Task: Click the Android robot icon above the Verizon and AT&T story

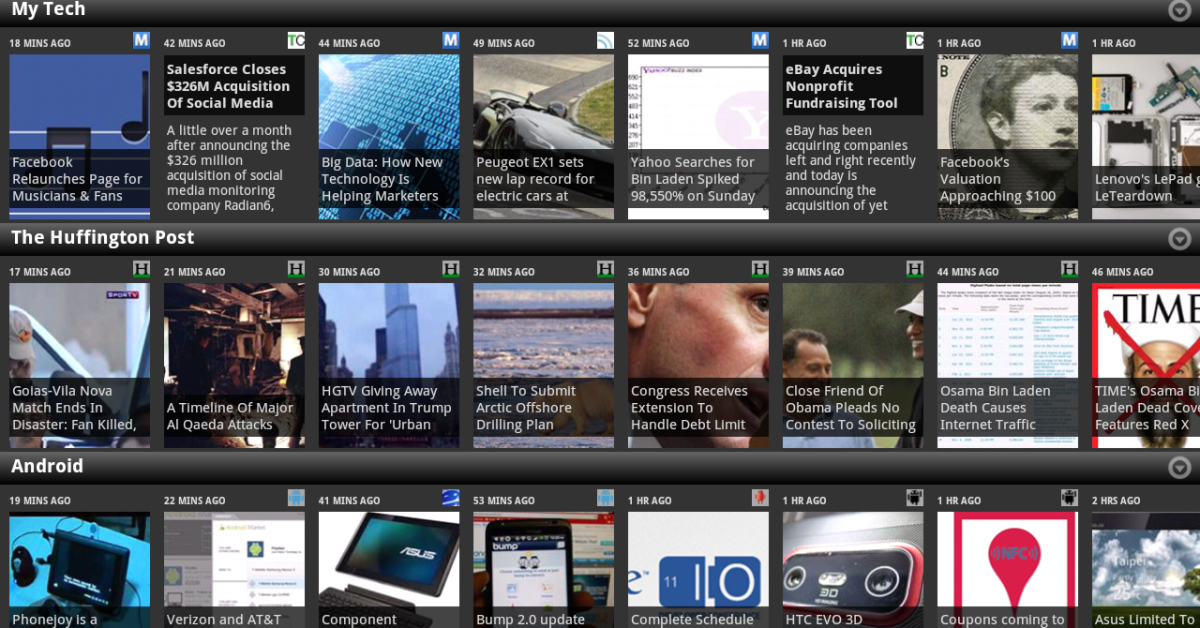Action: pyautogui.click(x=296, y=498)
